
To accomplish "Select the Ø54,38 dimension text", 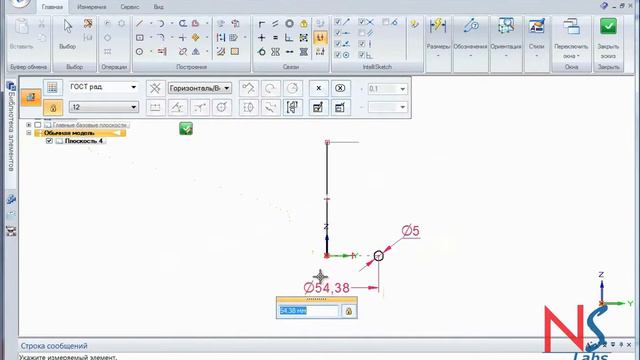I will click(327, 288).
